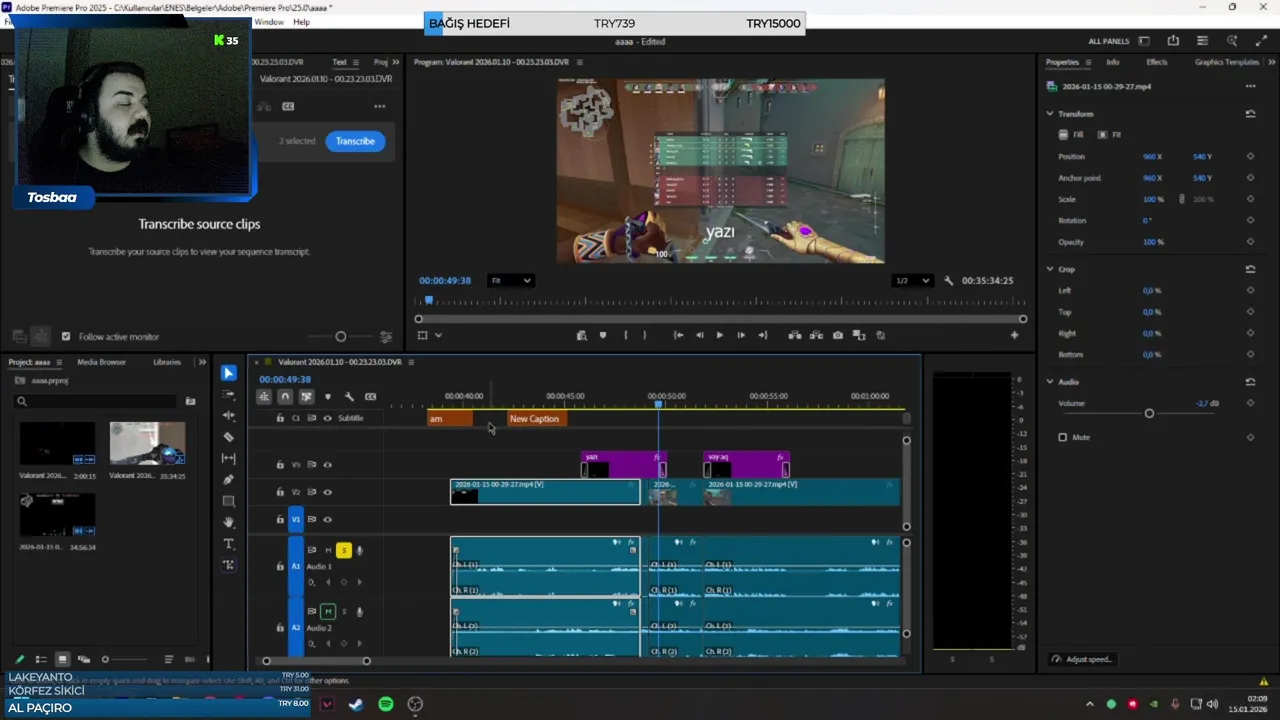The width and height of the screenshot is (1280, 720).
Task: Select the Pen tool
Action: pyautogui.click(x=229, y=479)
